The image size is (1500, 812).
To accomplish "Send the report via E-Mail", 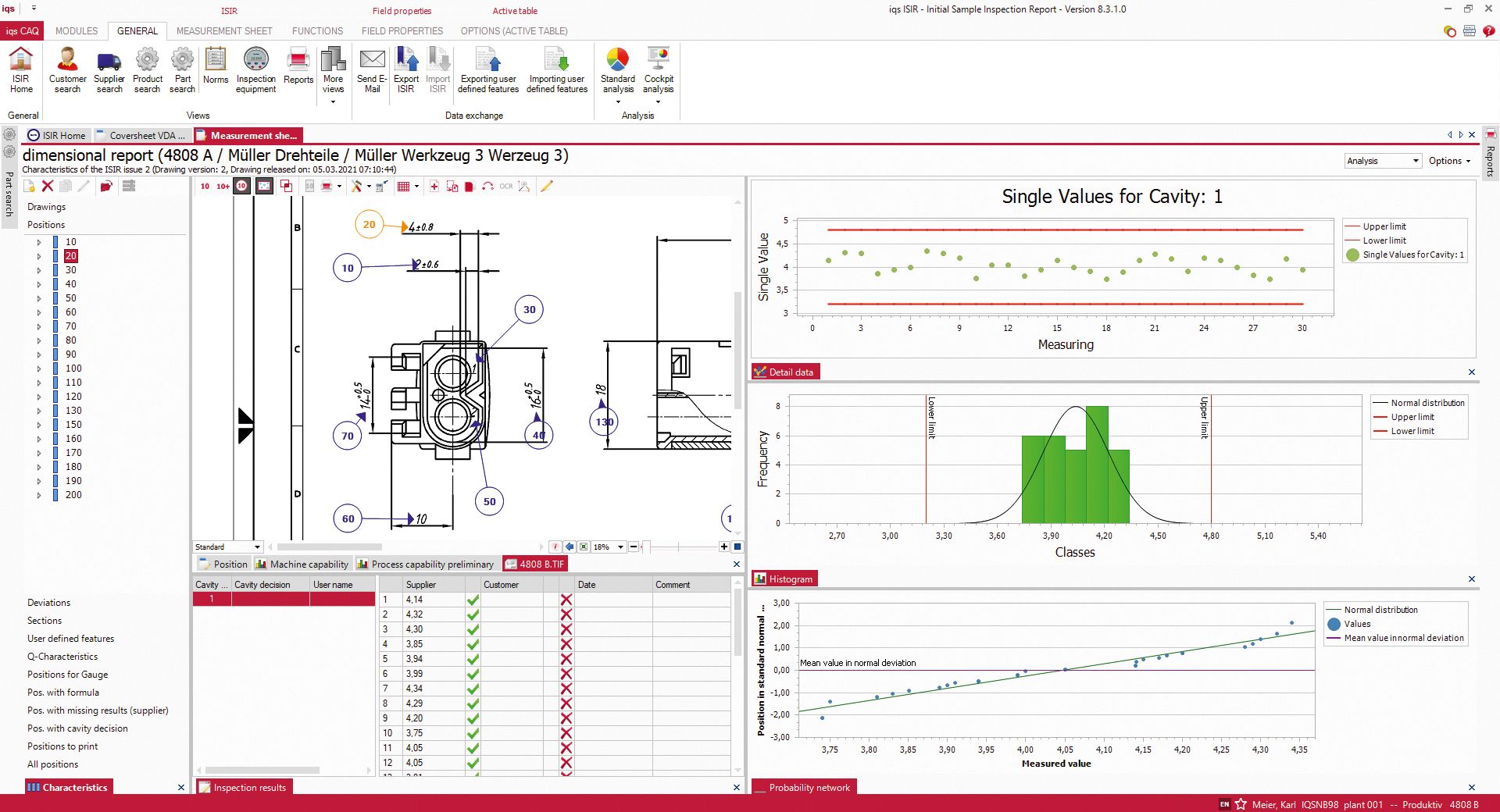I will point(371,69).
